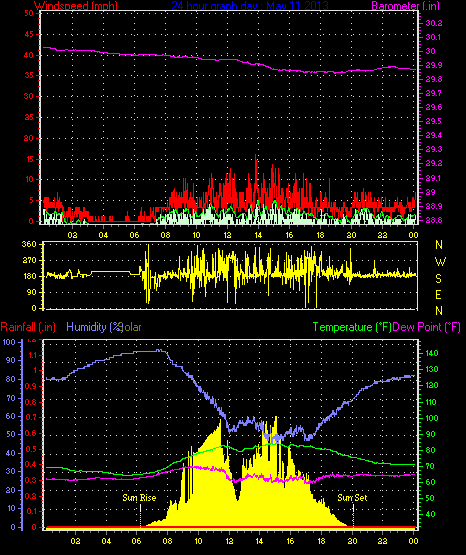The image size is (466, 555).
Task: Click the red '0.1' rainfall axis value
Action: tap(31, 511)
